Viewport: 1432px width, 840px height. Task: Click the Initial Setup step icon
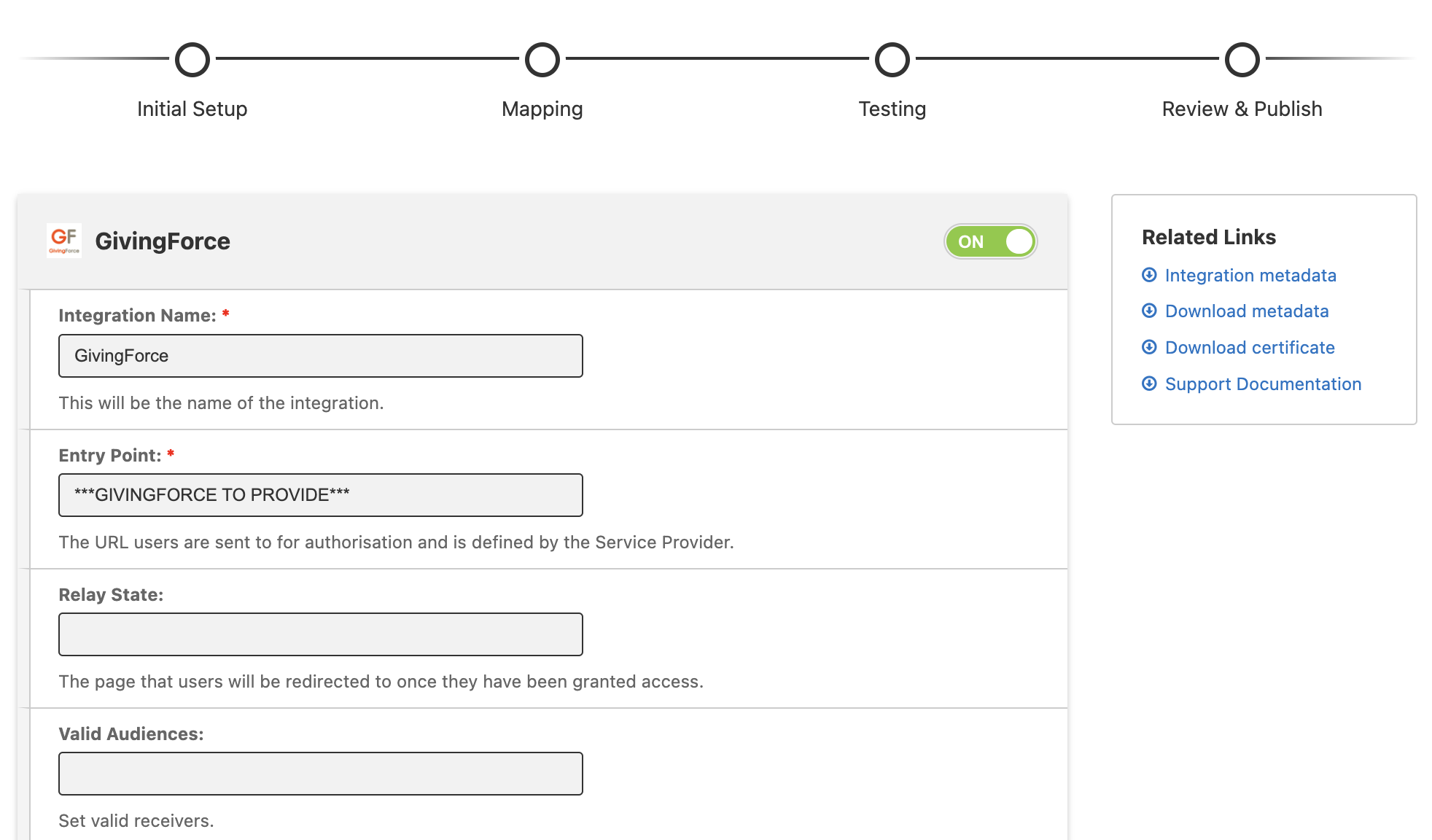tap(191, 60)
